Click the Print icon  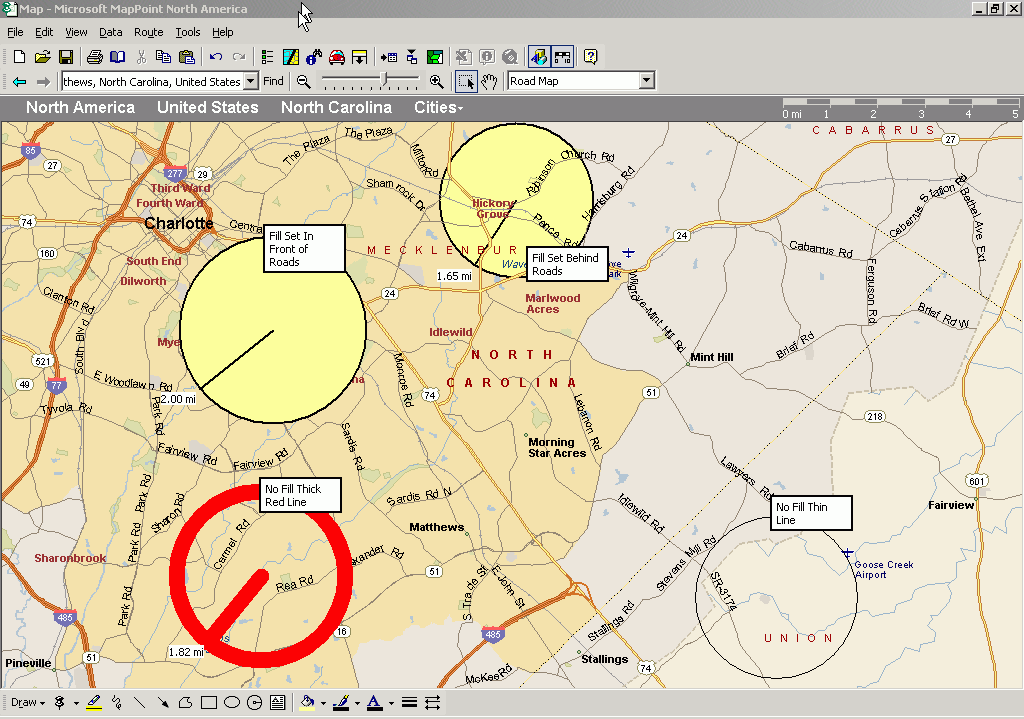(94, 57)
